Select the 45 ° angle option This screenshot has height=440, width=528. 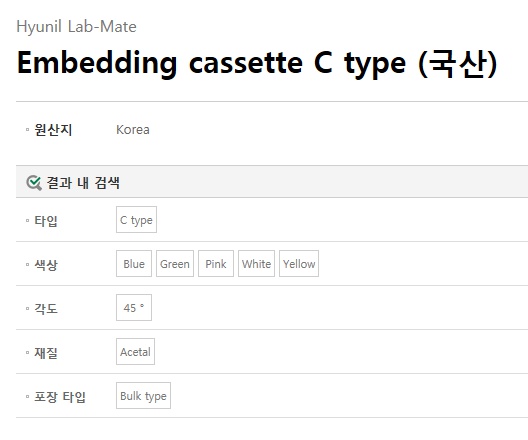tap(134, 307)
